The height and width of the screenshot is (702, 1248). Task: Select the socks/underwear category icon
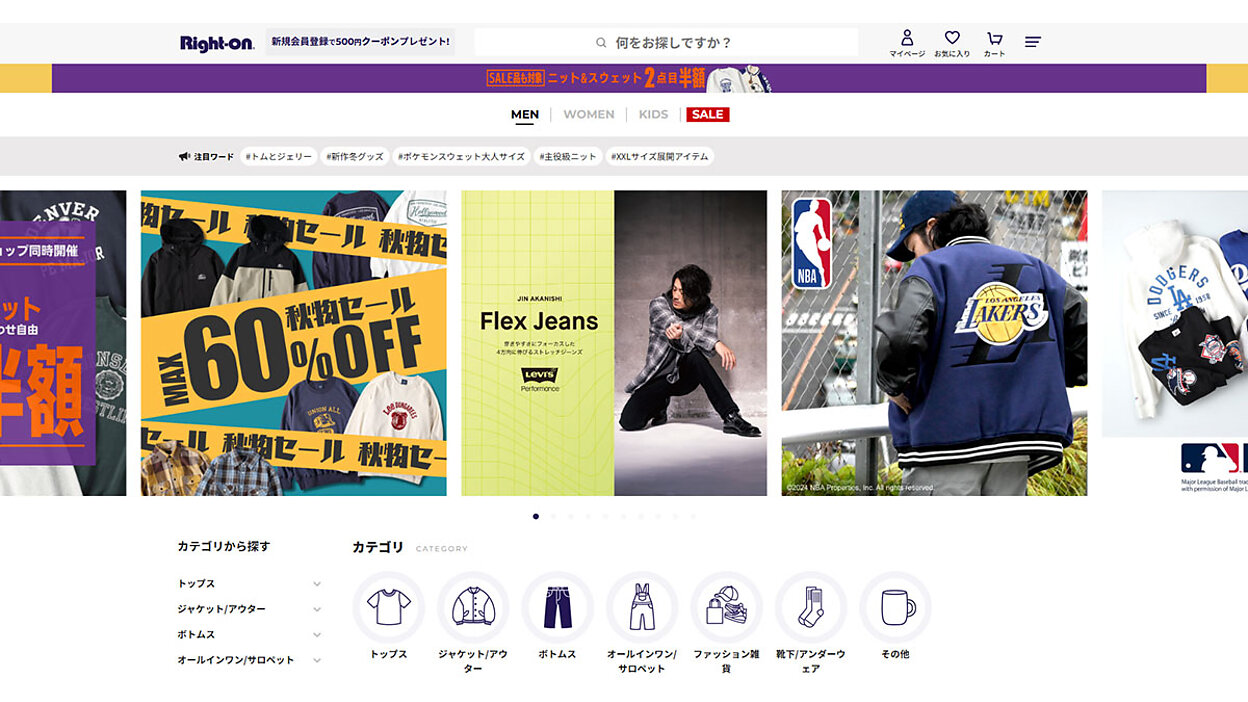coord(811,607)
